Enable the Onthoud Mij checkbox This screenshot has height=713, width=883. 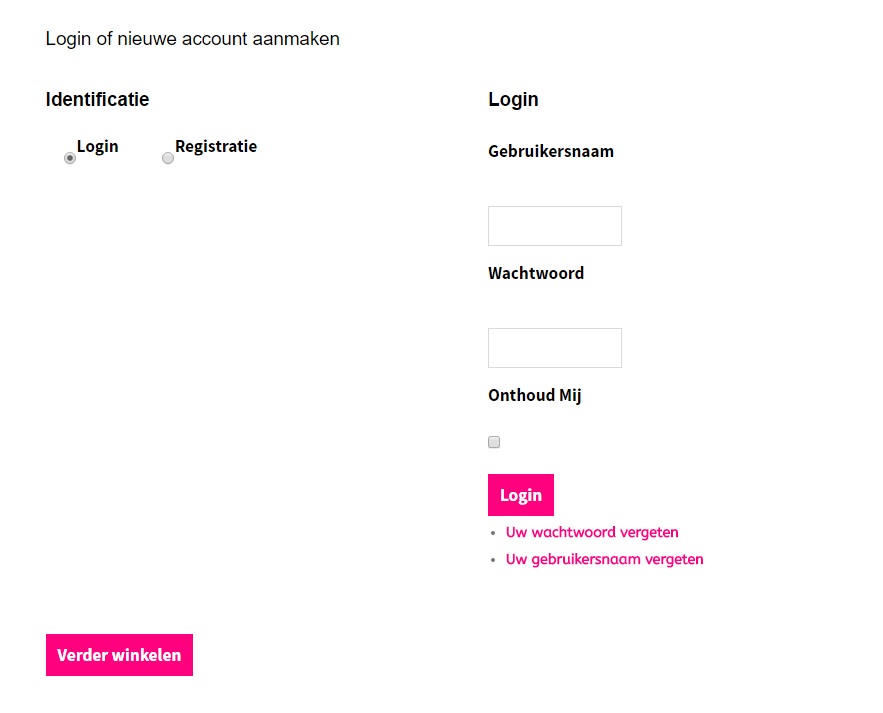(x=494, y=442)
